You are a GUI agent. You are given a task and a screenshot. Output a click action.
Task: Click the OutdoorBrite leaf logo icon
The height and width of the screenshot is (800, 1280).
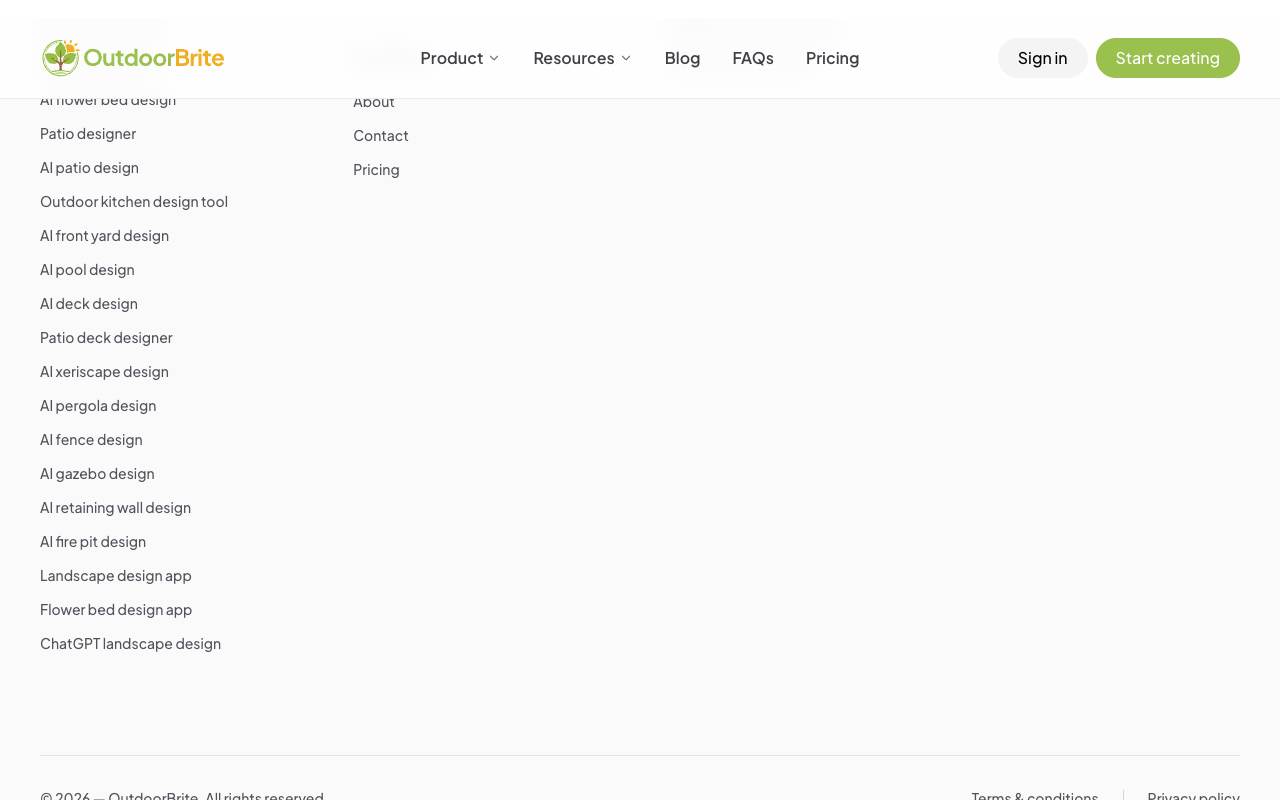(x=61, y=58)
